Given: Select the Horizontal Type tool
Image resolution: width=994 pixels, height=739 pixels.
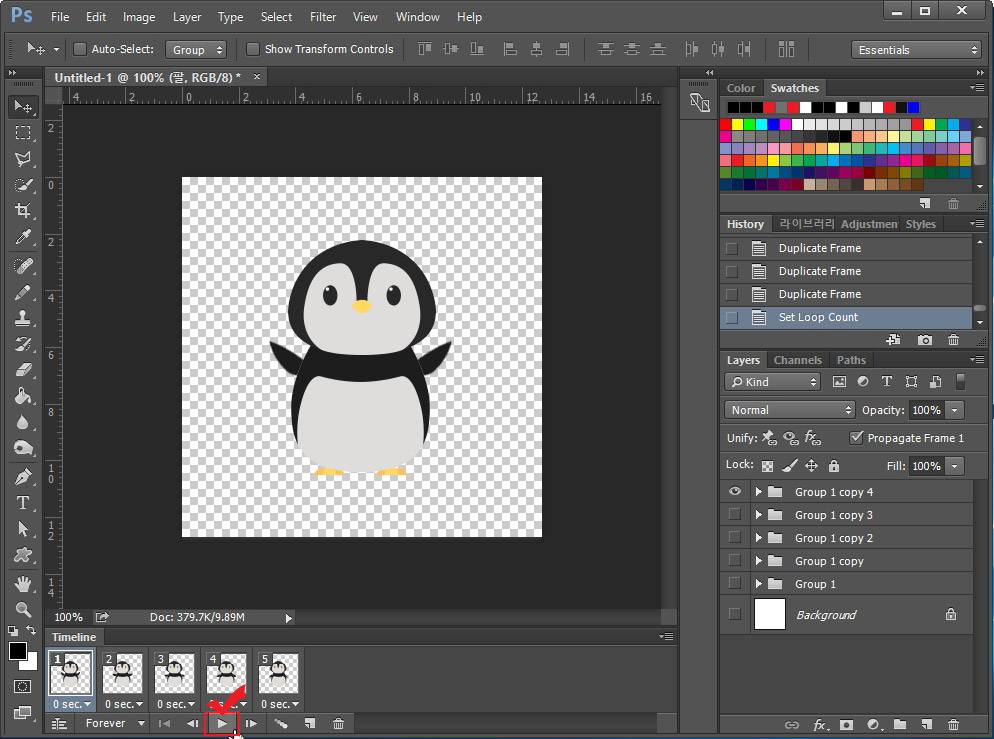Looking at the screenshot, I should (x=23, y=503).
